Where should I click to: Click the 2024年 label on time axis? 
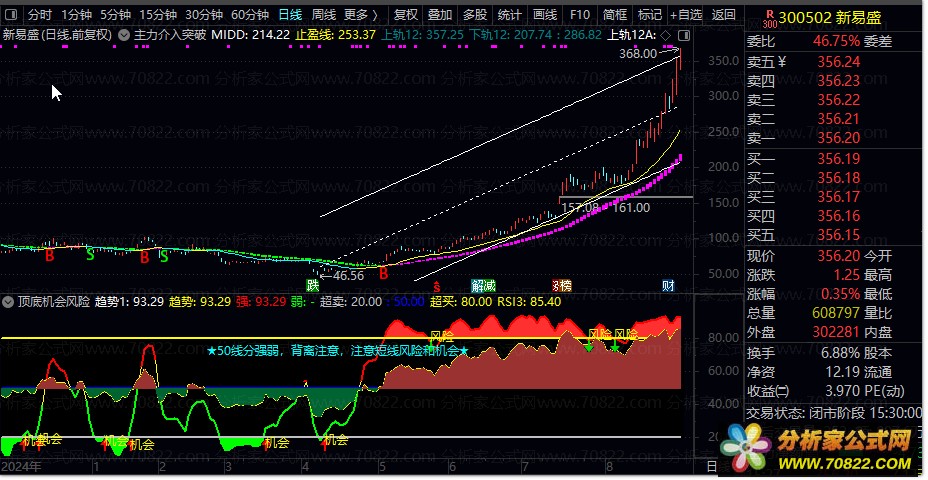coord(22,466)
